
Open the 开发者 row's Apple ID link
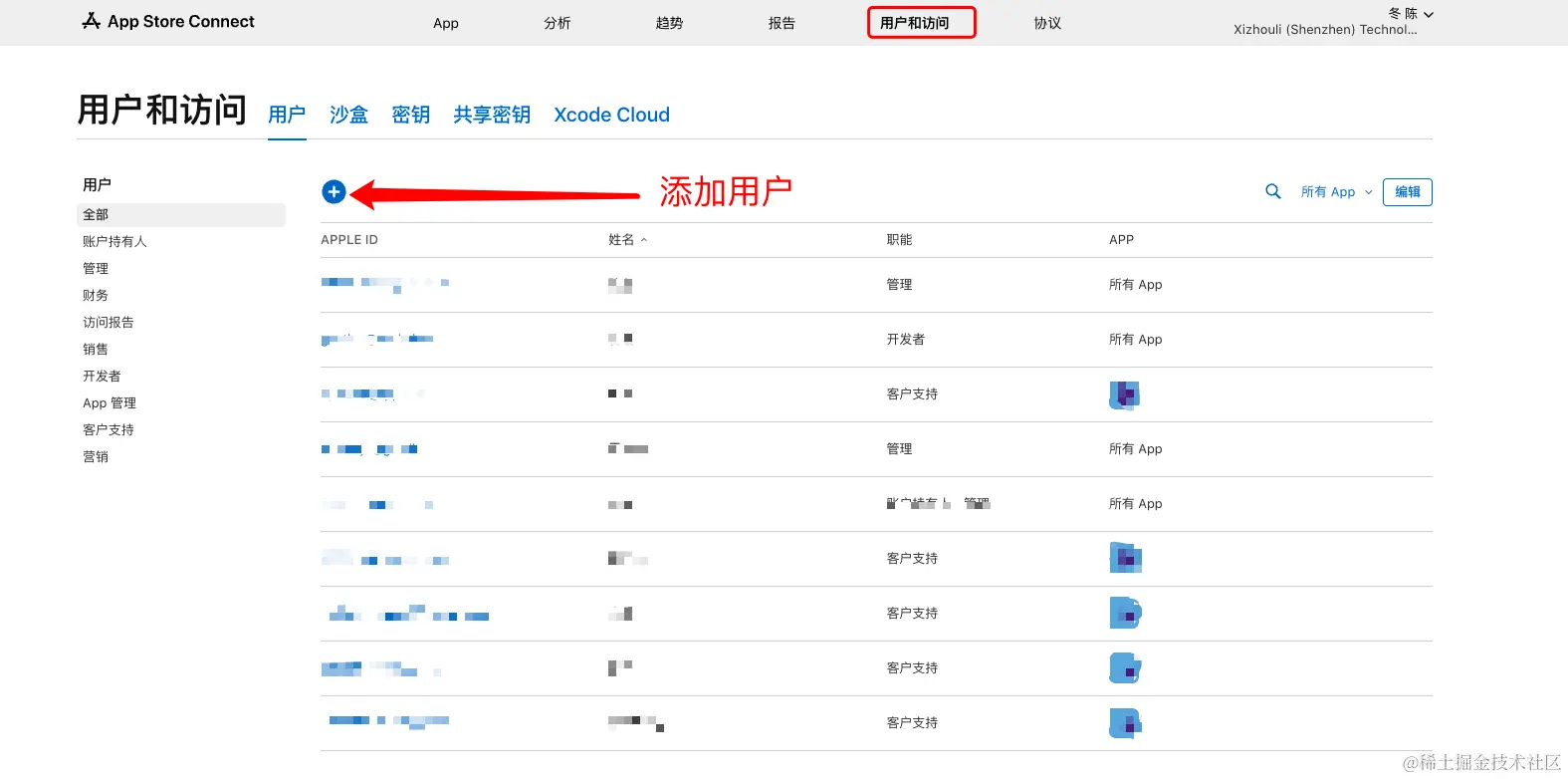pyautogui.click(x=377, y=340)
